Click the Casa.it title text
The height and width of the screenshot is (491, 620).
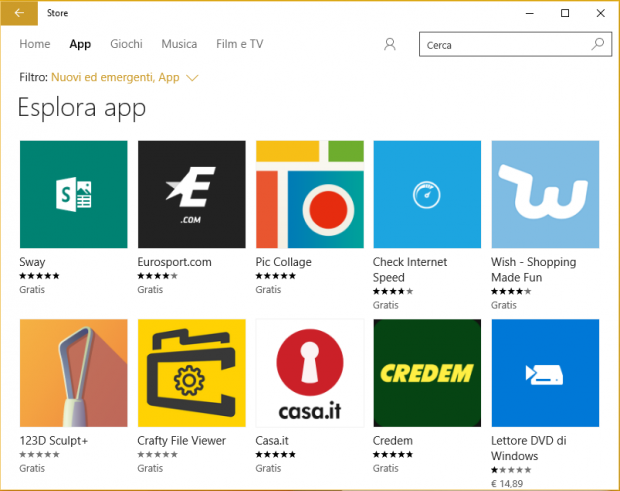pyautogui.click(x=272, y=440)
